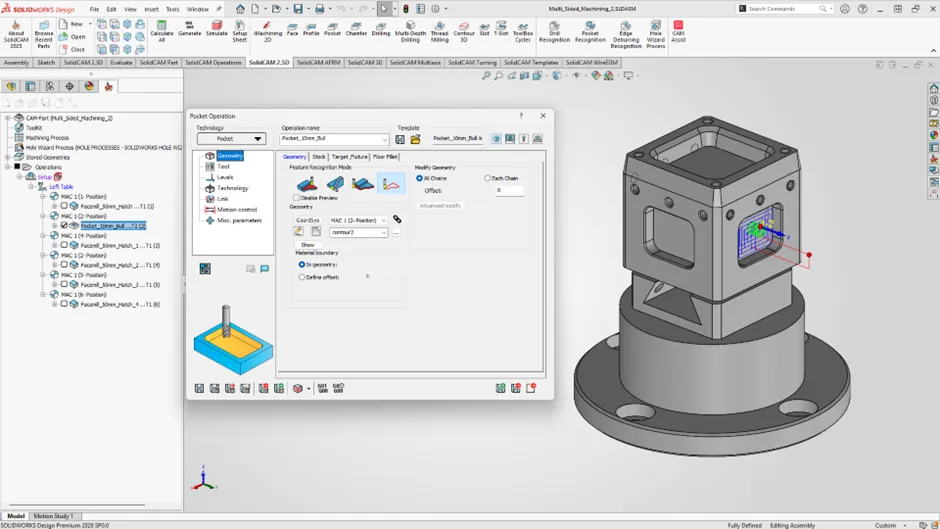Start the Simulate tool
940x529 pixels.
(x=216, y=29)
